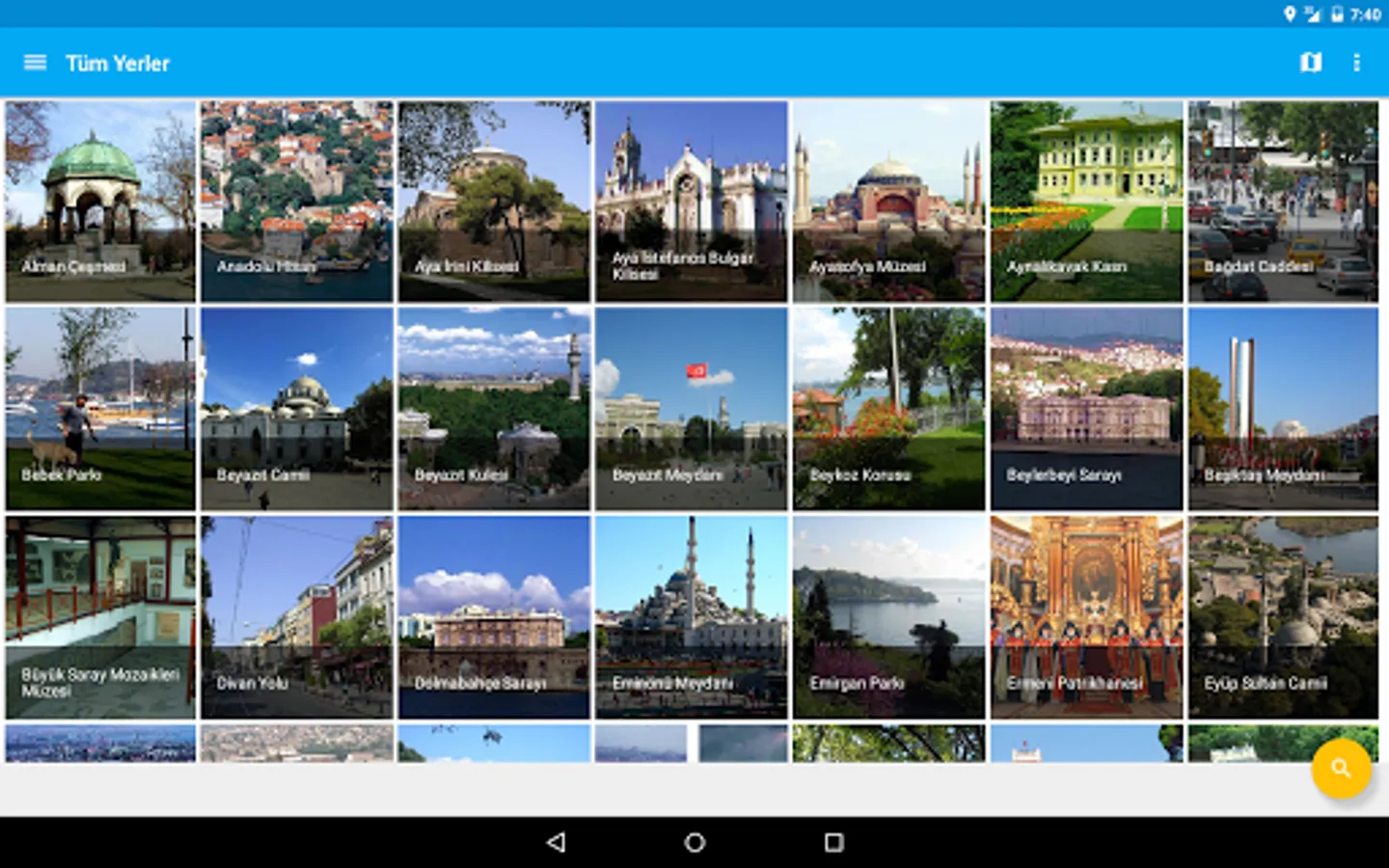The height and width of the screenshot is (868, 1389).
Task: Open Büyük Saray Mozaikleri Müzesi card
Action: pos(100,617)
